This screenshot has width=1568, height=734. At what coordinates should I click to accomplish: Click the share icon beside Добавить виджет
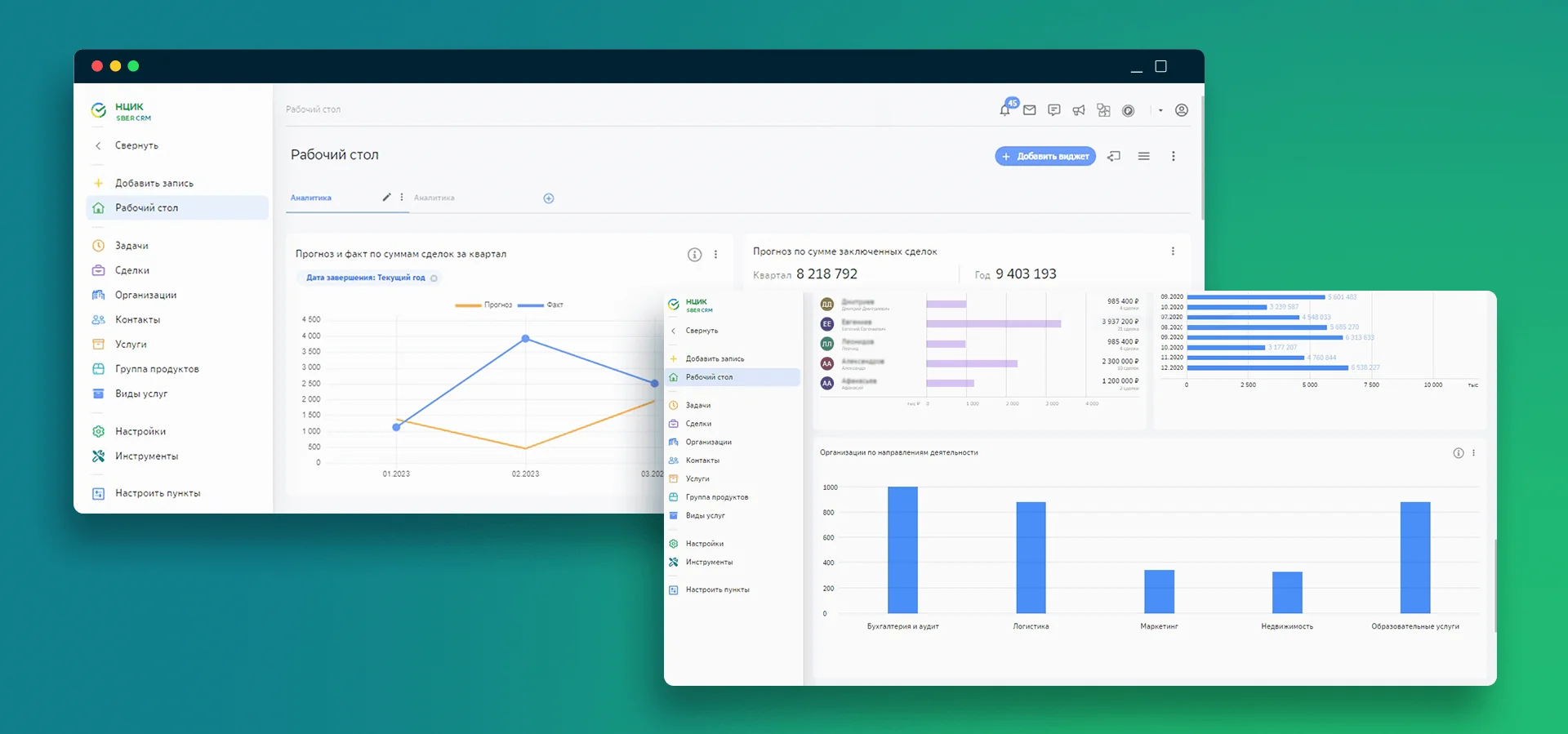tap(1114, 156)
